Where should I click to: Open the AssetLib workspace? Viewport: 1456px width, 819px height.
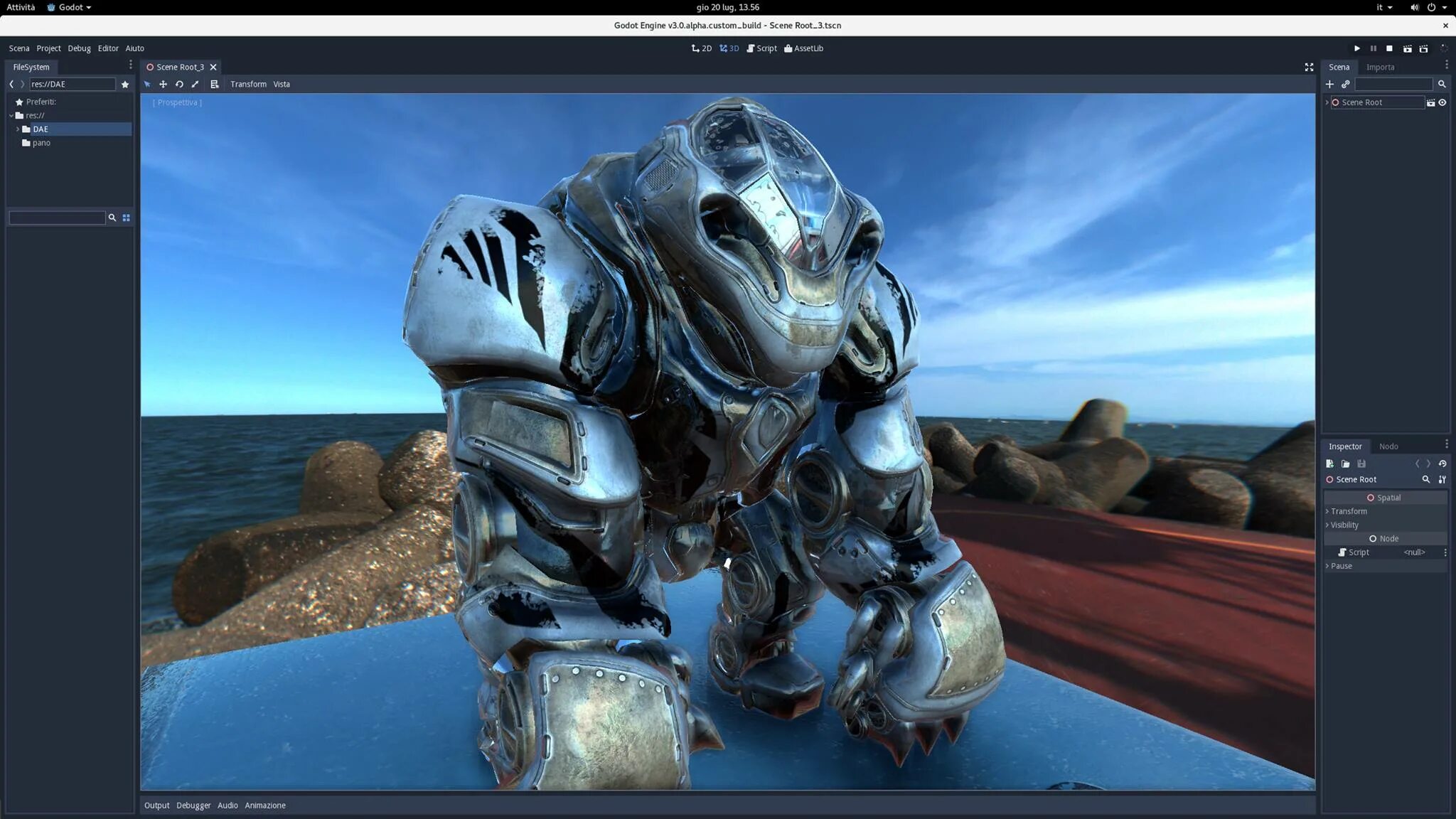[803, 48]
